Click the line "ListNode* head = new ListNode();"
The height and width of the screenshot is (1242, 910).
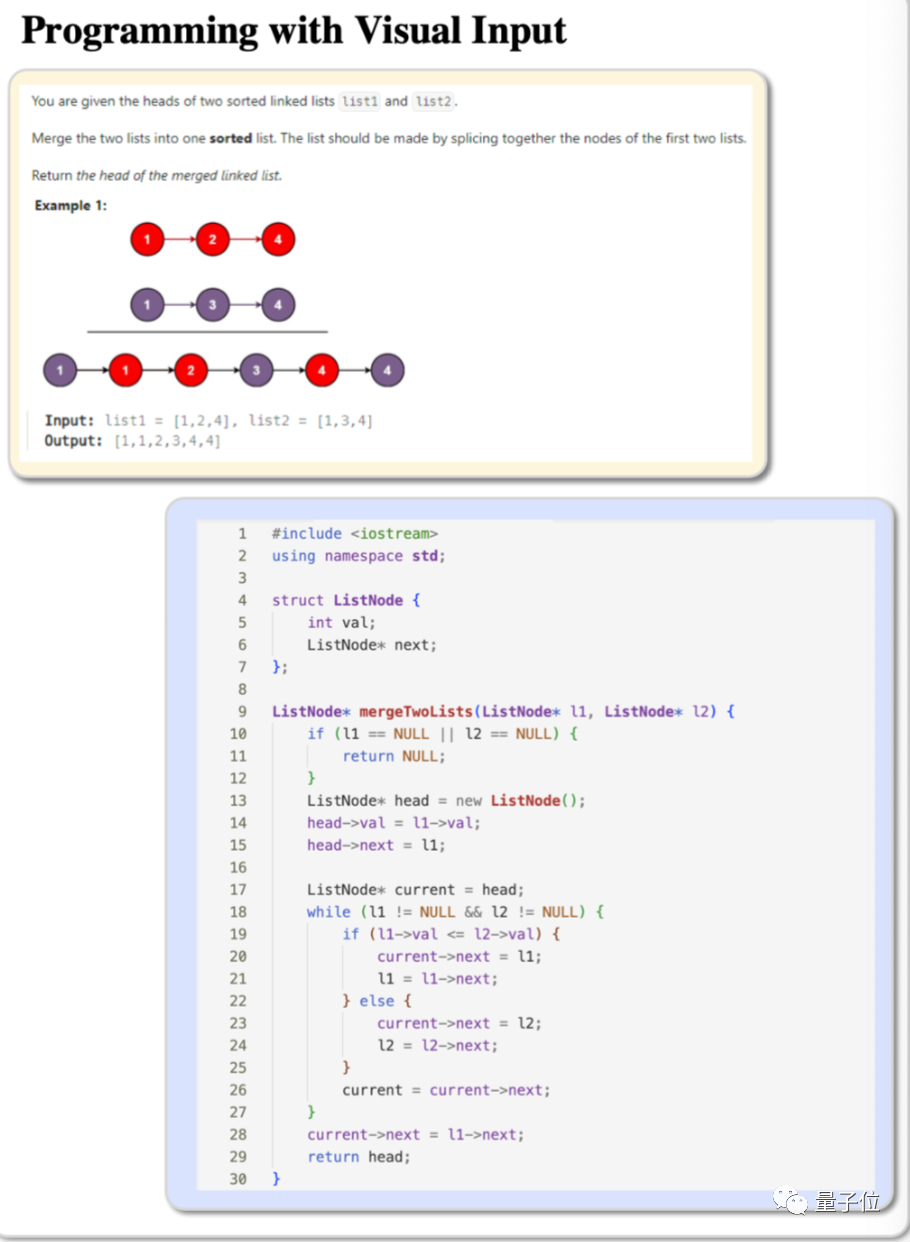pyautogui.click(x=446, y=800)
